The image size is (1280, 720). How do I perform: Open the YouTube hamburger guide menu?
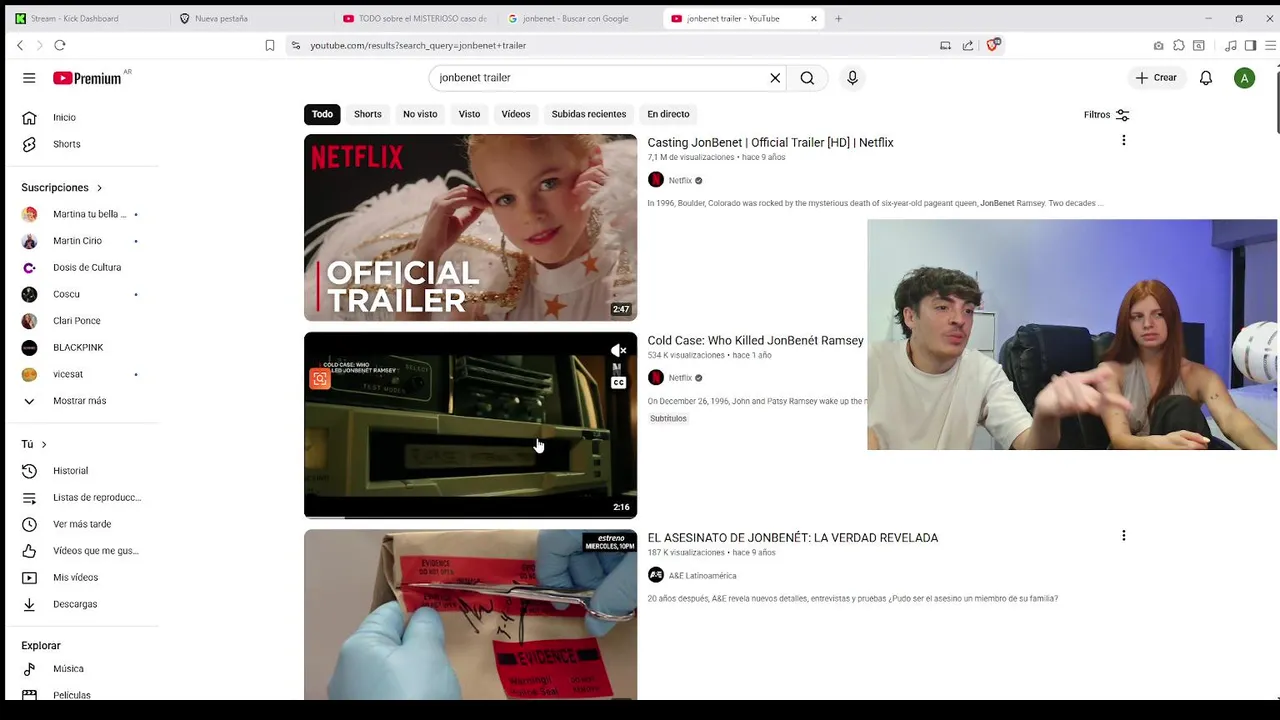pyautogui.click(x=29, y=78)
